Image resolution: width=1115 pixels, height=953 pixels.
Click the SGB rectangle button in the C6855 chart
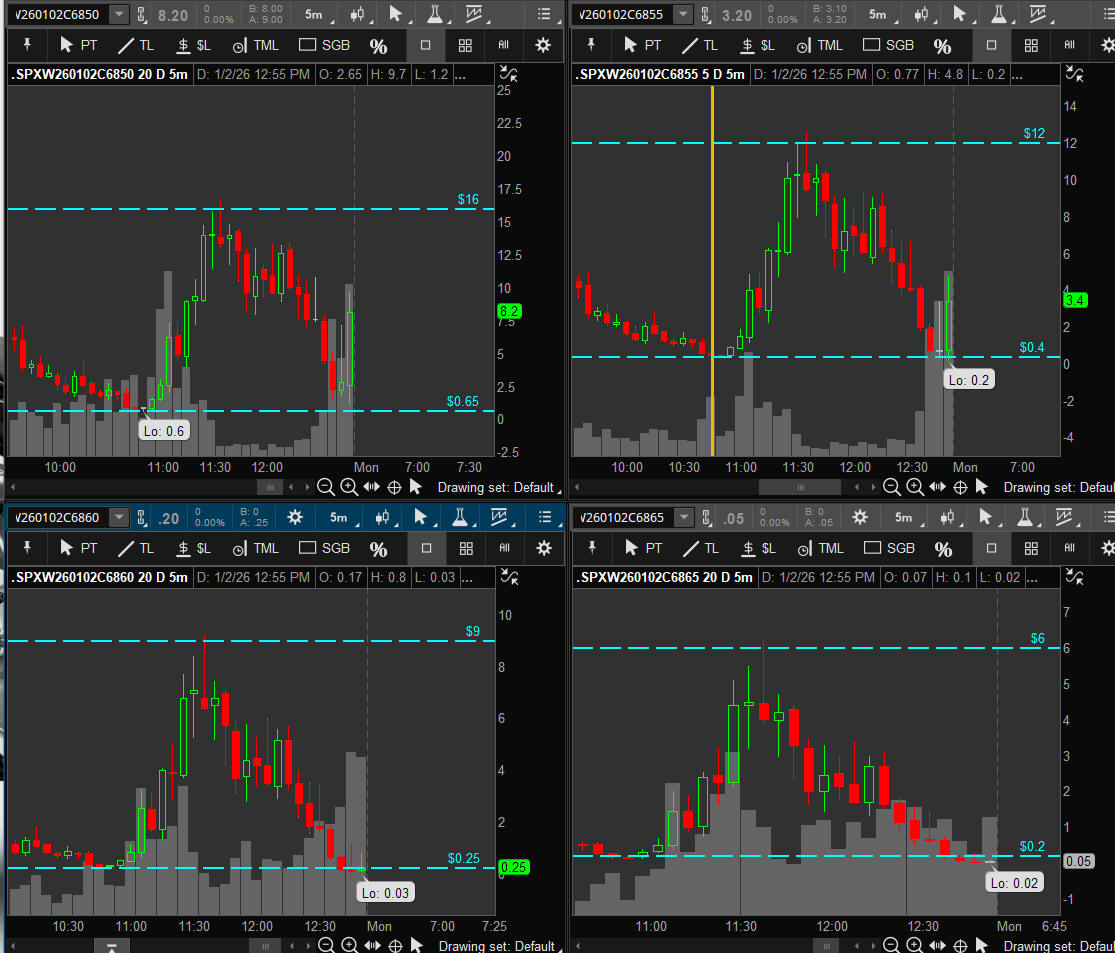[x=888, y=45]
